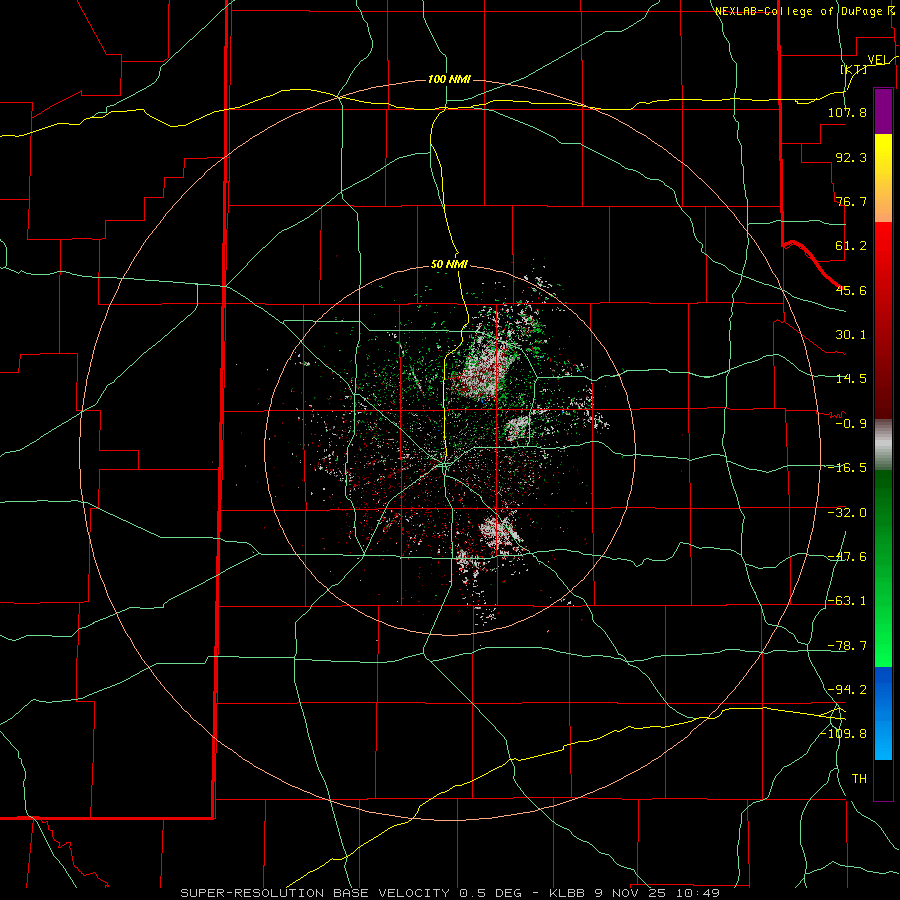The width and height of the screenshot is (900, 900).
Task: Select the 30.1 velocity scale value
Action: click(x=851, y=335)
